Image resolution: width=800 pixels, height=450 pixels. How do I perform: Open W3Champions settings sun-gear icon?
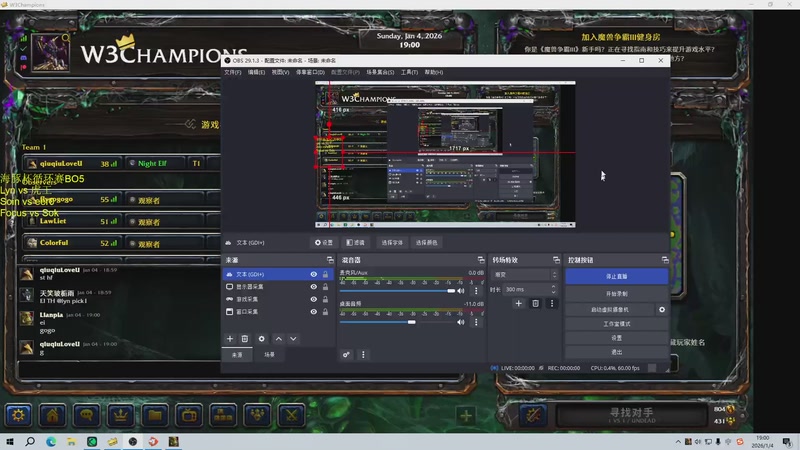click(x=18, y=415)
